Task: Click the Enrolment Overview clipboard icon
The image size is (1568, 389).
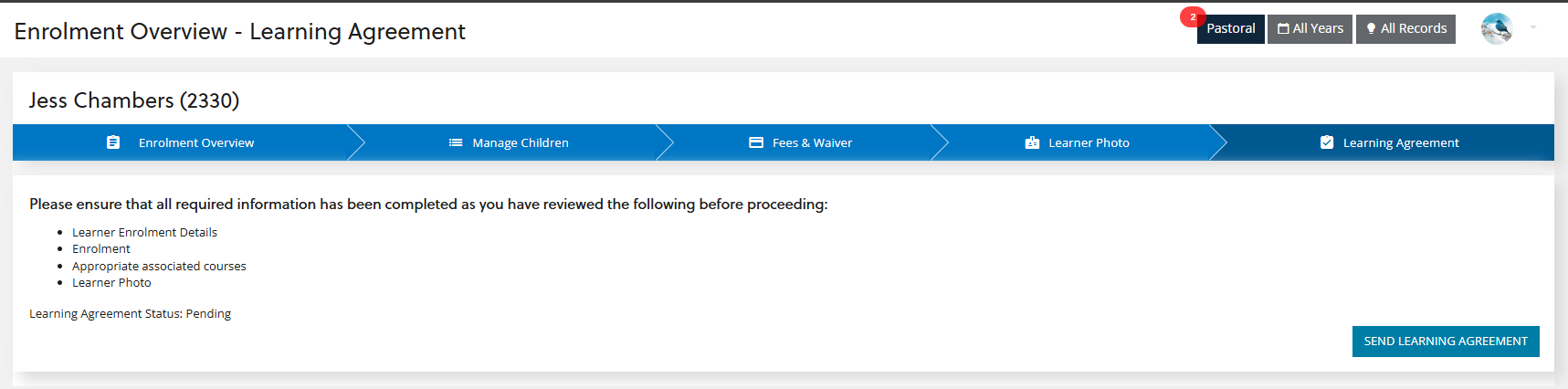Action: pyautogui.click(x=113, y=142)
